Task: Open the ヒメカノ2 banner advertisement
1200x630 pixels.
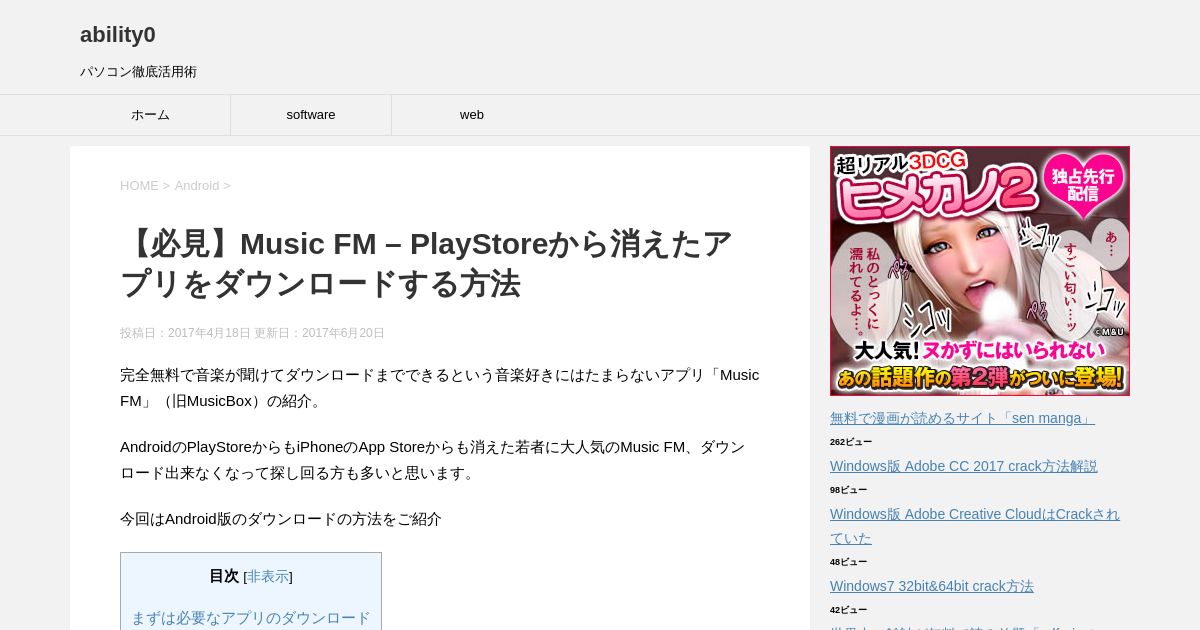Action: tap(980, 271)
